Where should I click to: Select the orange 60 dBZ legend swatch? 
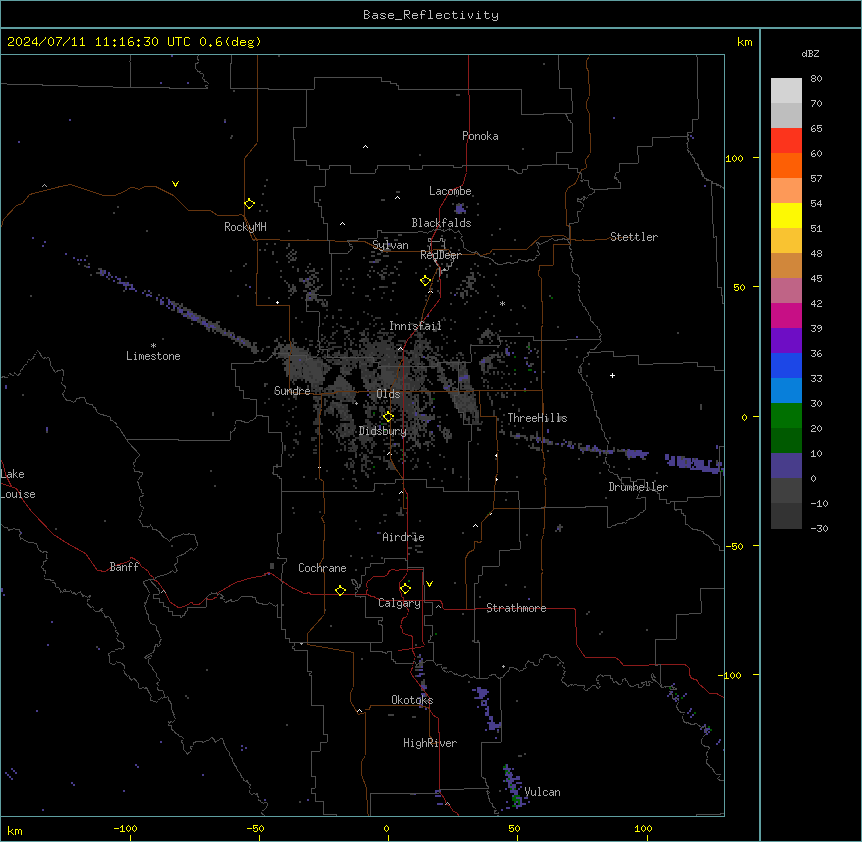coord(786,165)
